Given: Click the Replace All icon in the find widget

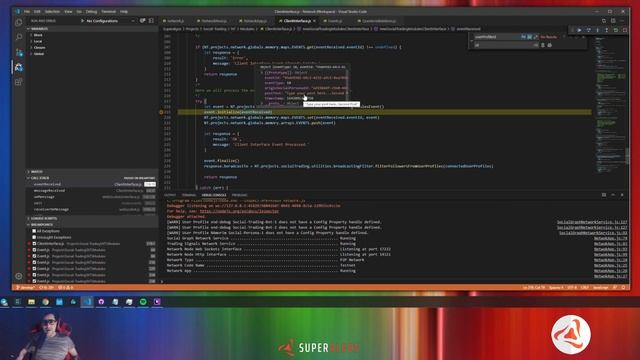Looking at the screenshot, I should tap(549, 45).
